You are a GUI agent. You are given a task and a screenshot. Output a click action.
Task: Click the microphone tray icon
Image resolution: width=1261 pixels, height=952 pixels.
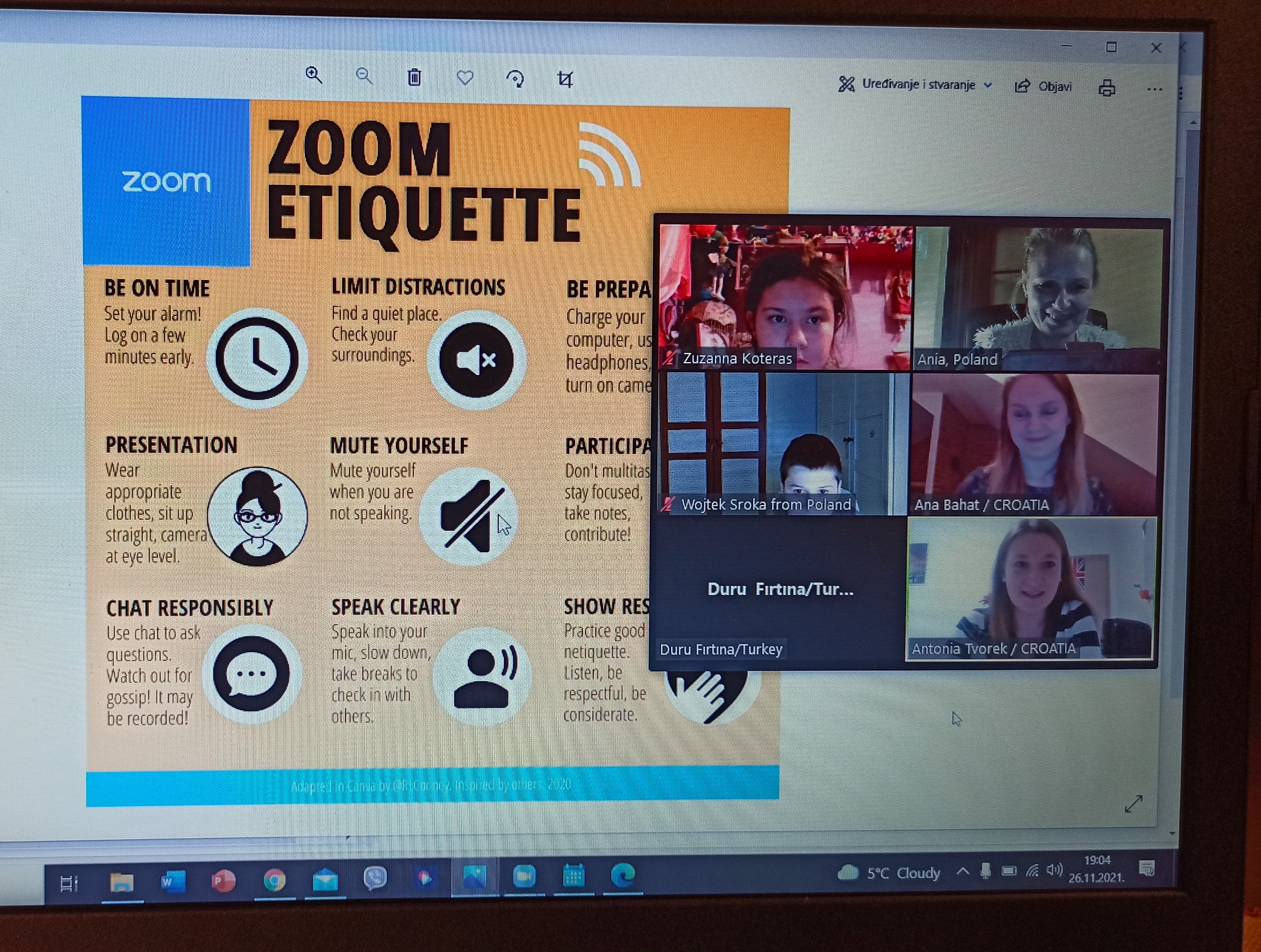coord(986,871)
